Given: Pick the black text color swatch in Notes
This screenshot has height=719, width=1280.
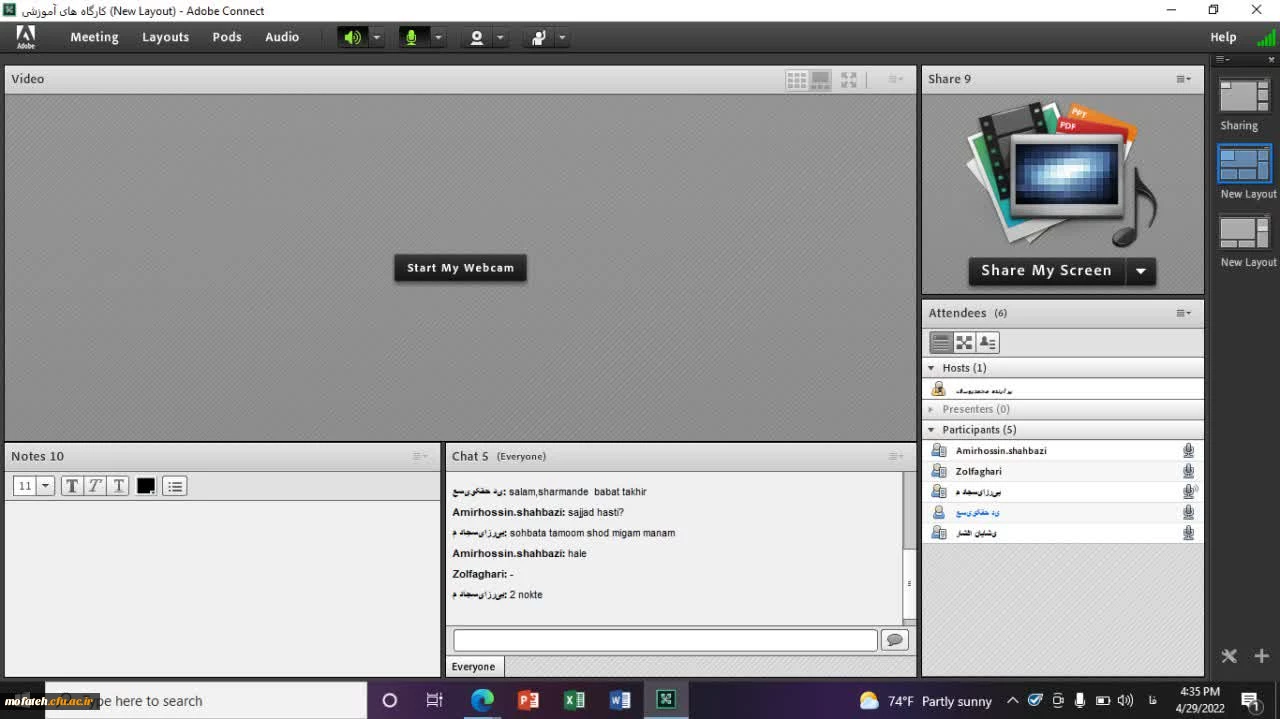Looking at the screenshot, I should [146, 486].
